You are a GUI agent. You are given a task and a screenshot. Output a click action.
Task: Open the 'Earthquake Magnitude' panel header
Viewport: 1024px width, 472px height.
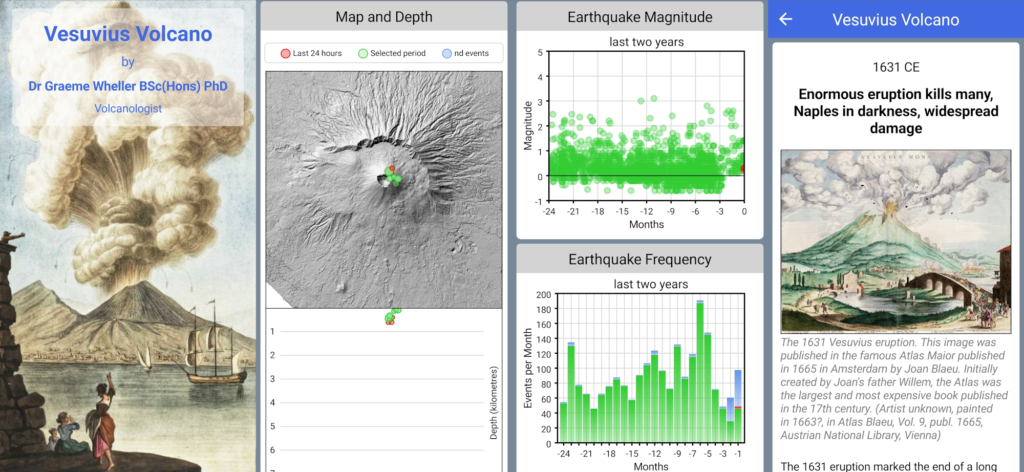pyautogui.click(x=639, y=16)
